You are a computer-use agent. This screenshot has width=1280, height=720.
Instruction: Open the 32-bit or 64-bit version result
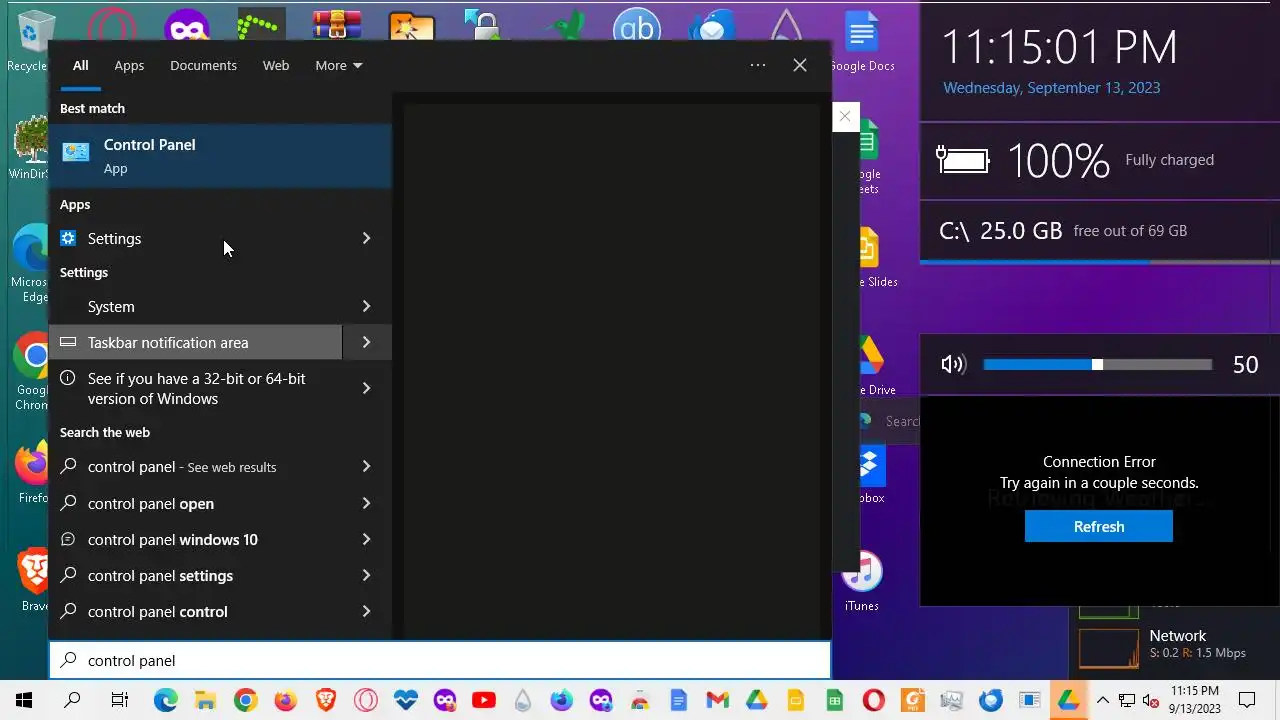click(x=196, y=388)
